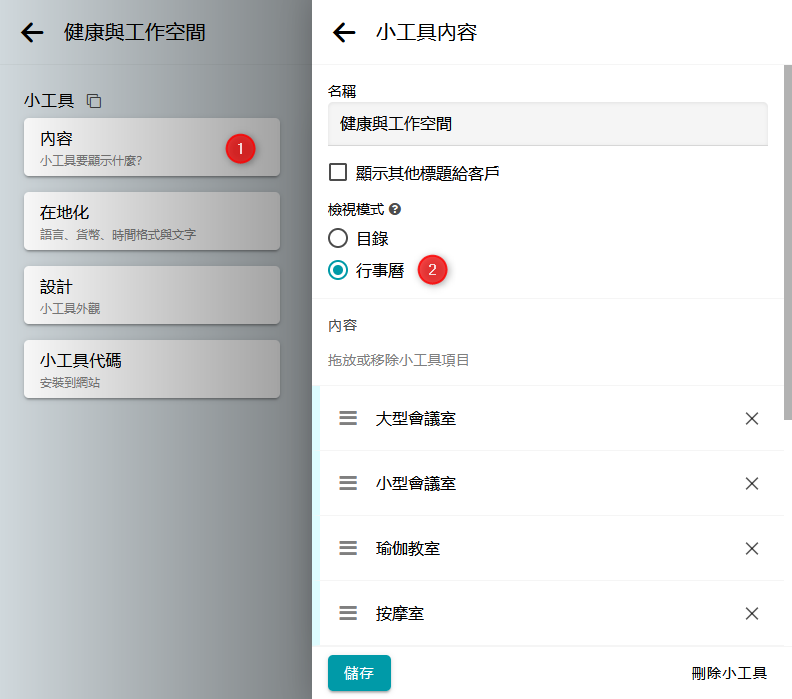792x699 pixels.
Task: Open the 在地化 settings section
Action: 151,222
